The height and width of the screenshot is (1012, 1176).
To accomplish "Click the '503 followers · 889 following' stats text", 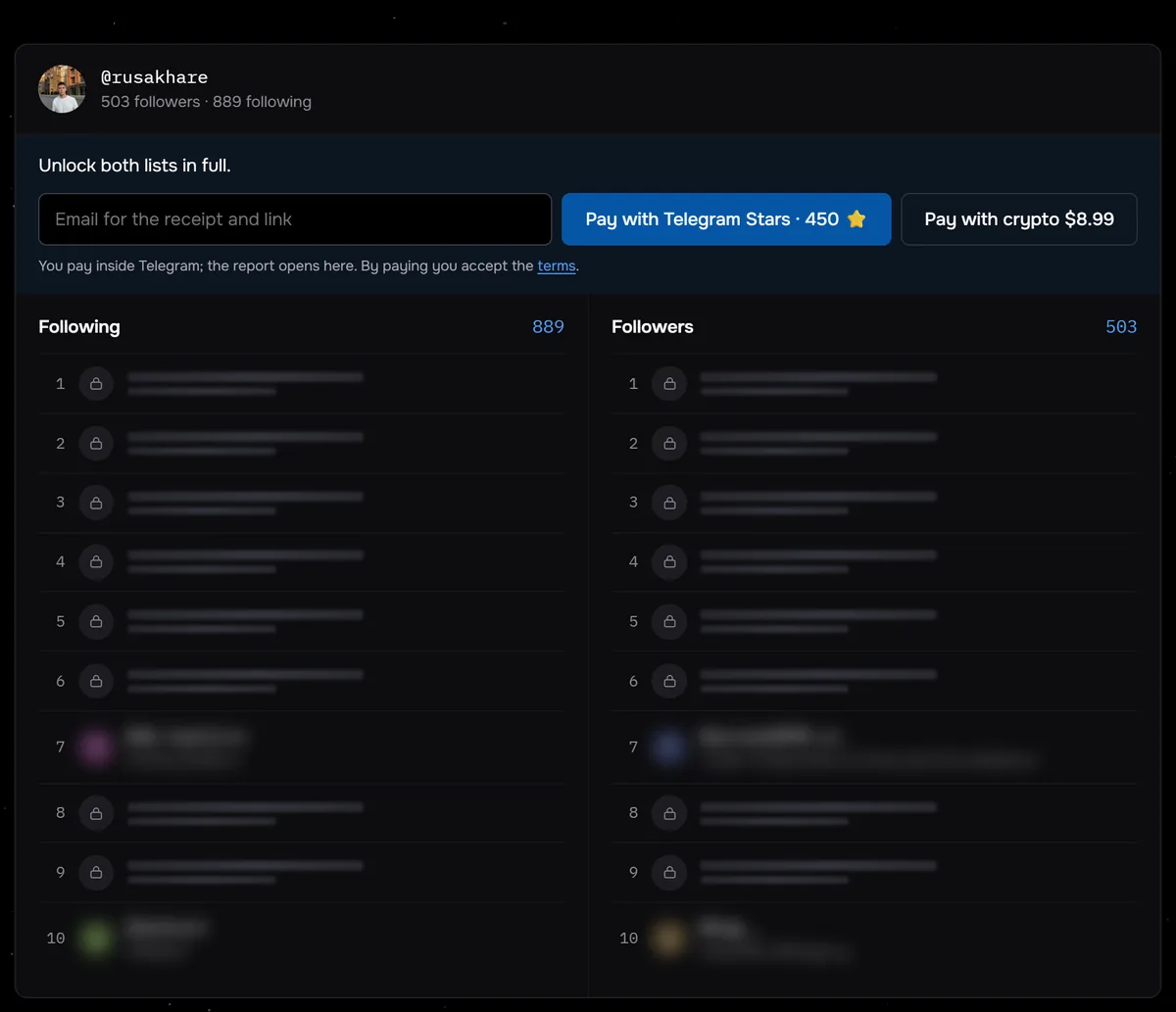I will point(206,102).
